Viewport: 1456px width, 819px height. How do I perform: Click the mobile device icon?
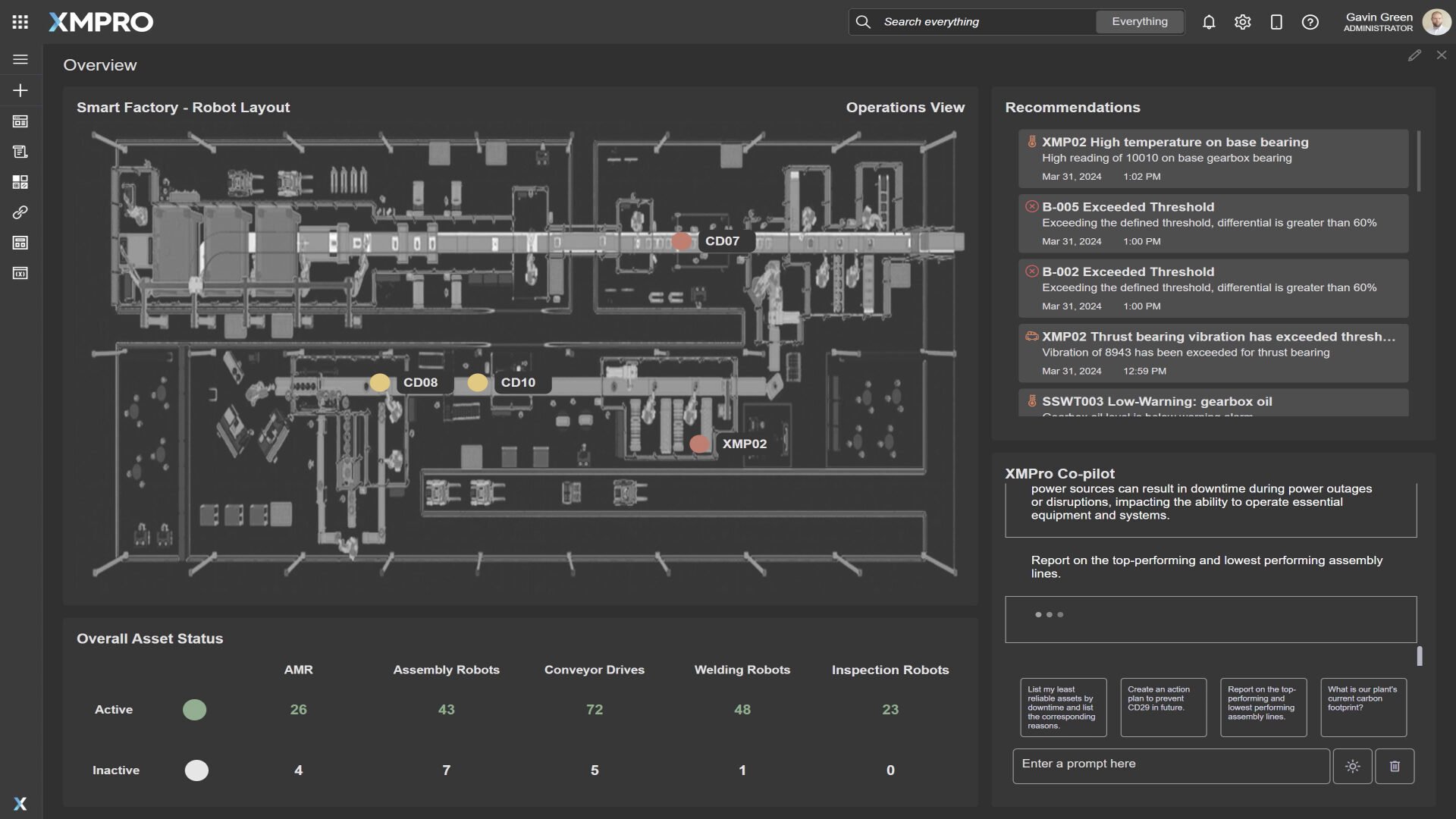pos(1276,22)
